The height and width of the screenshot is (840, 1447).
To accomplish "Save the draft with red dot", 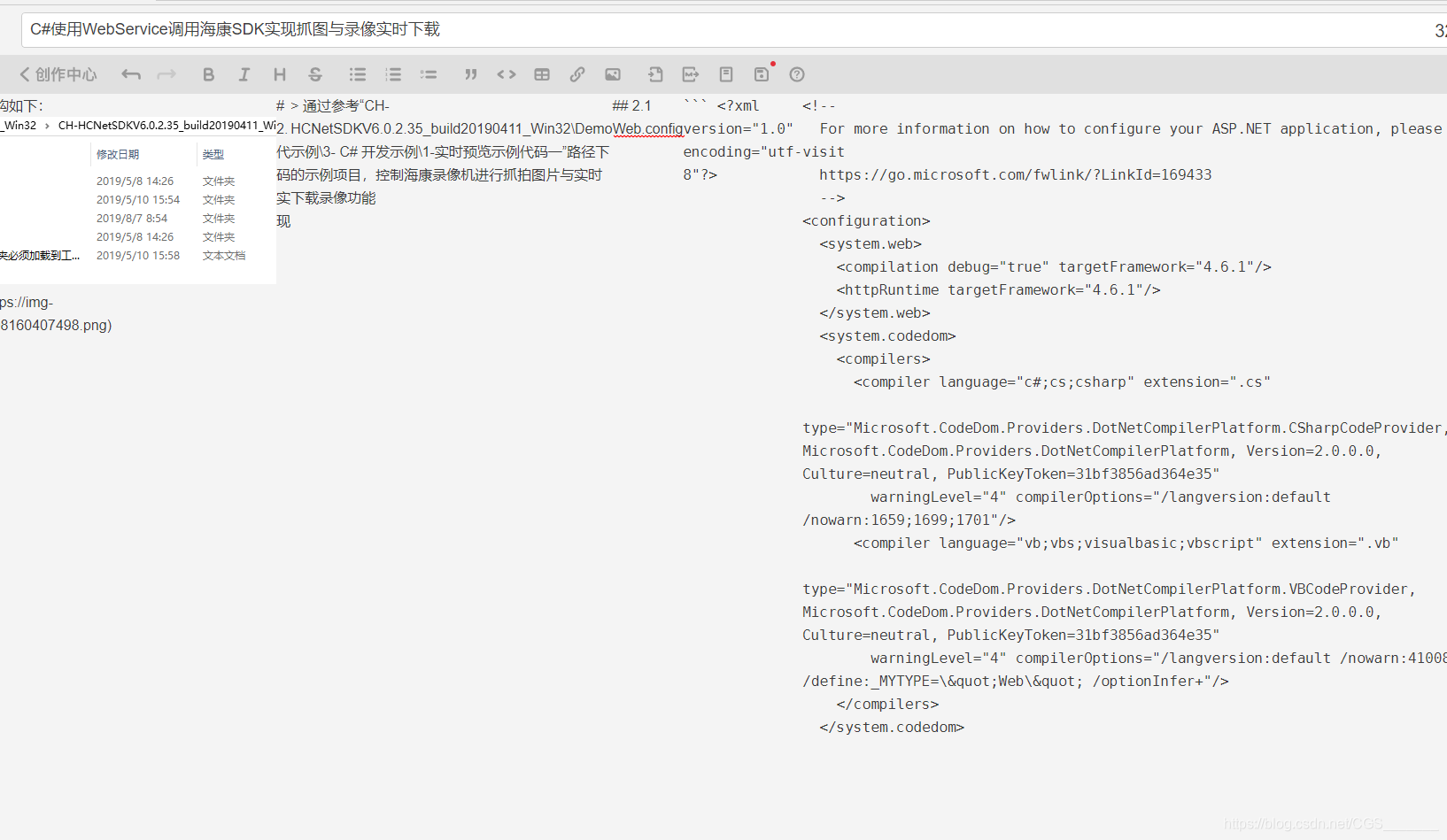I will [x=762, y=74].
